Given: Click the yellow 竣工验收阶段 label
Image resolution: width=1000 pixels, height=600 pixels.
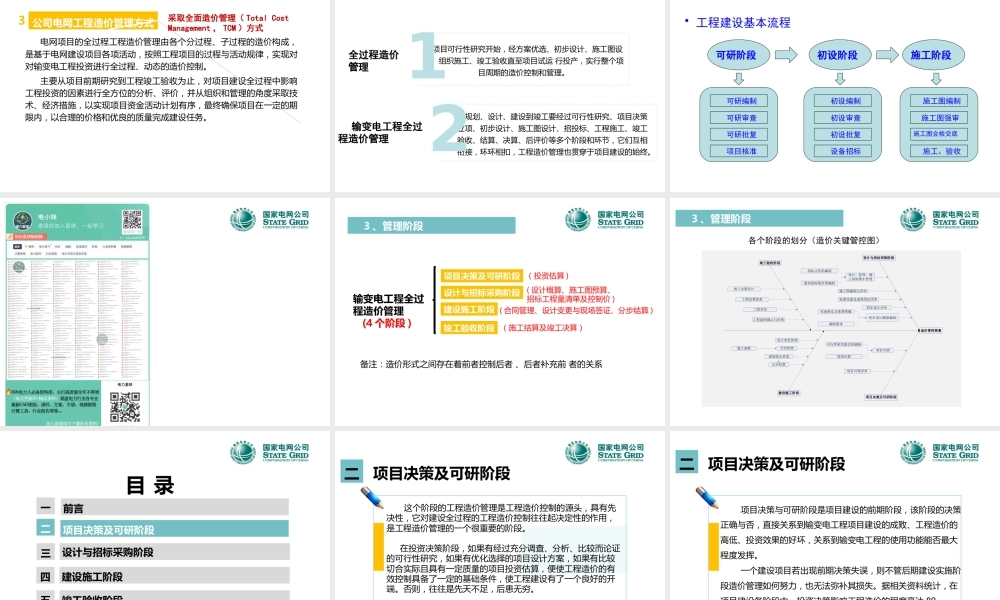Looking at the screenshot, I should coord(469,326).
